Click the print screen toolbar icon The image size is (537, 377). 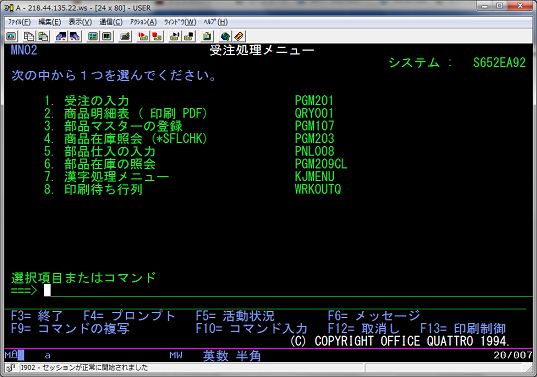(x=11, y=36)
